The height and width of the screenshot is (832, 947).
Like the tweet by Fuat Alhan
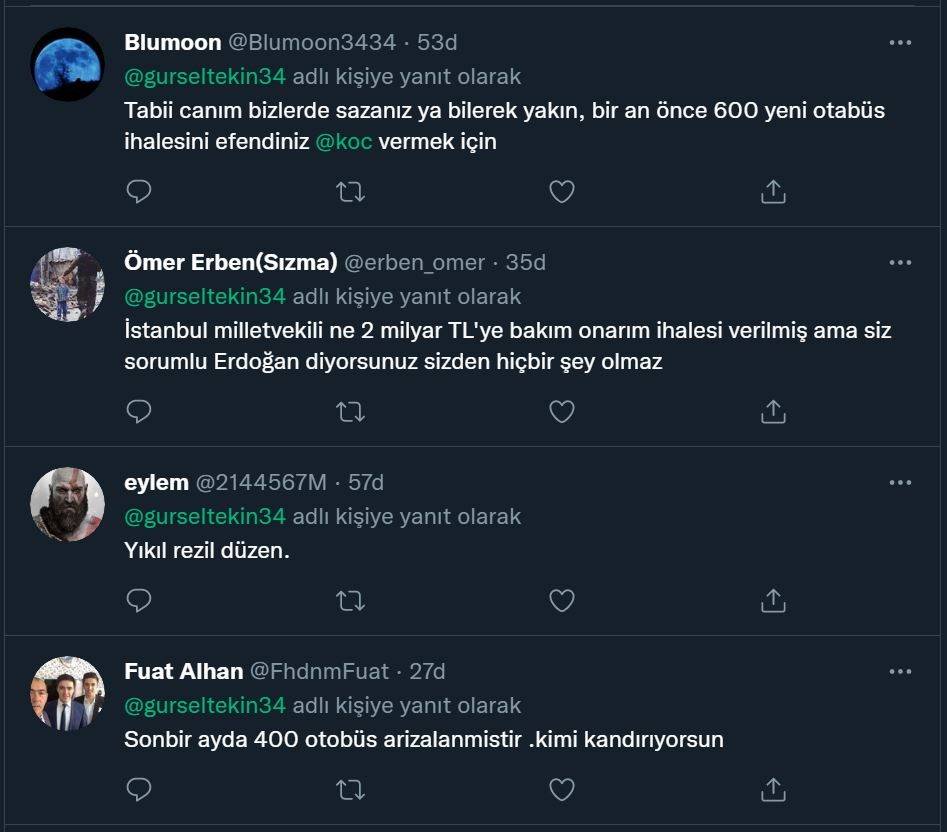coord(562,790)
